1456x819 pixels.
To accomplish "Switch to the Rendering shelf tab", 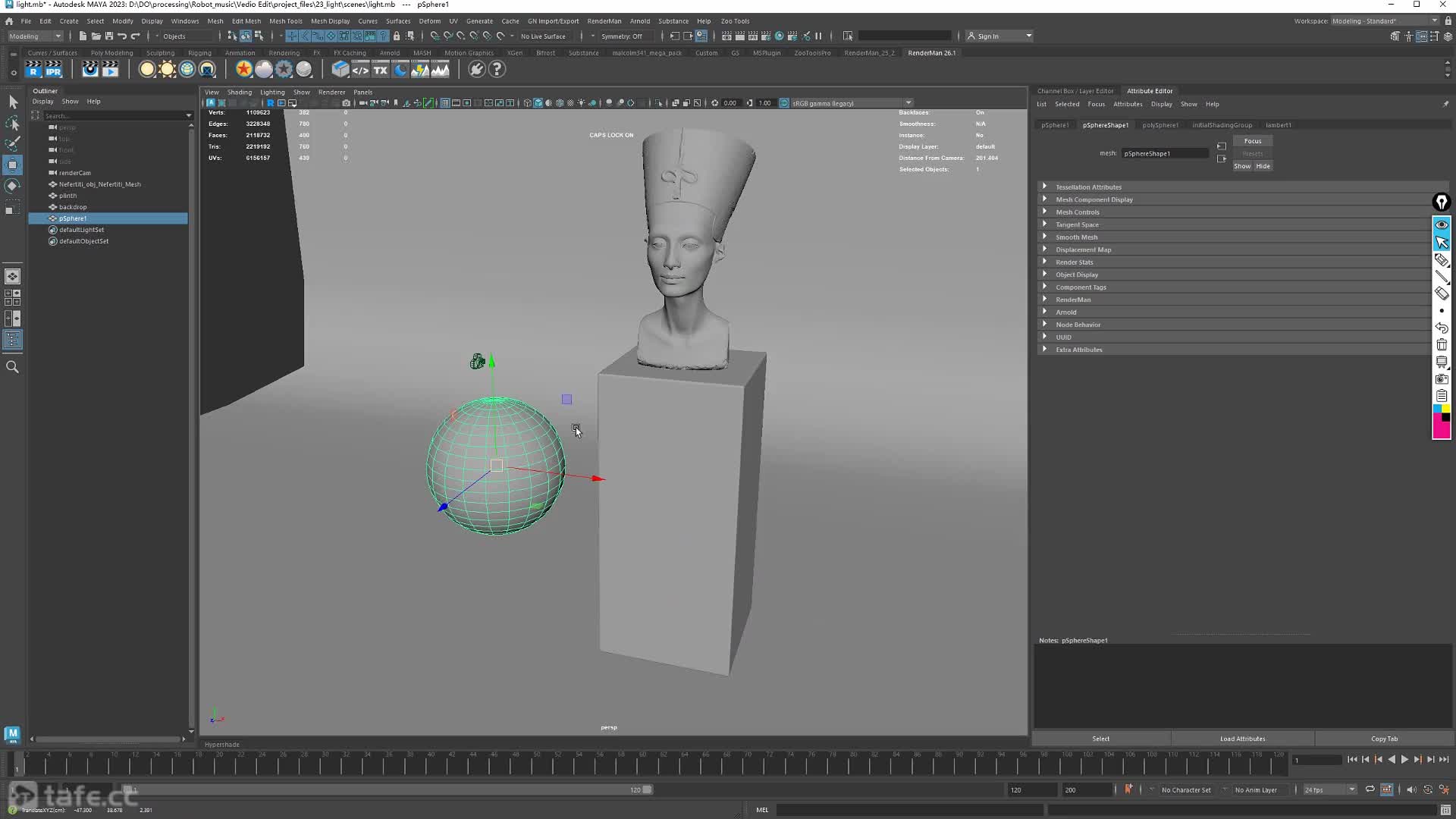I will [284, 53].
